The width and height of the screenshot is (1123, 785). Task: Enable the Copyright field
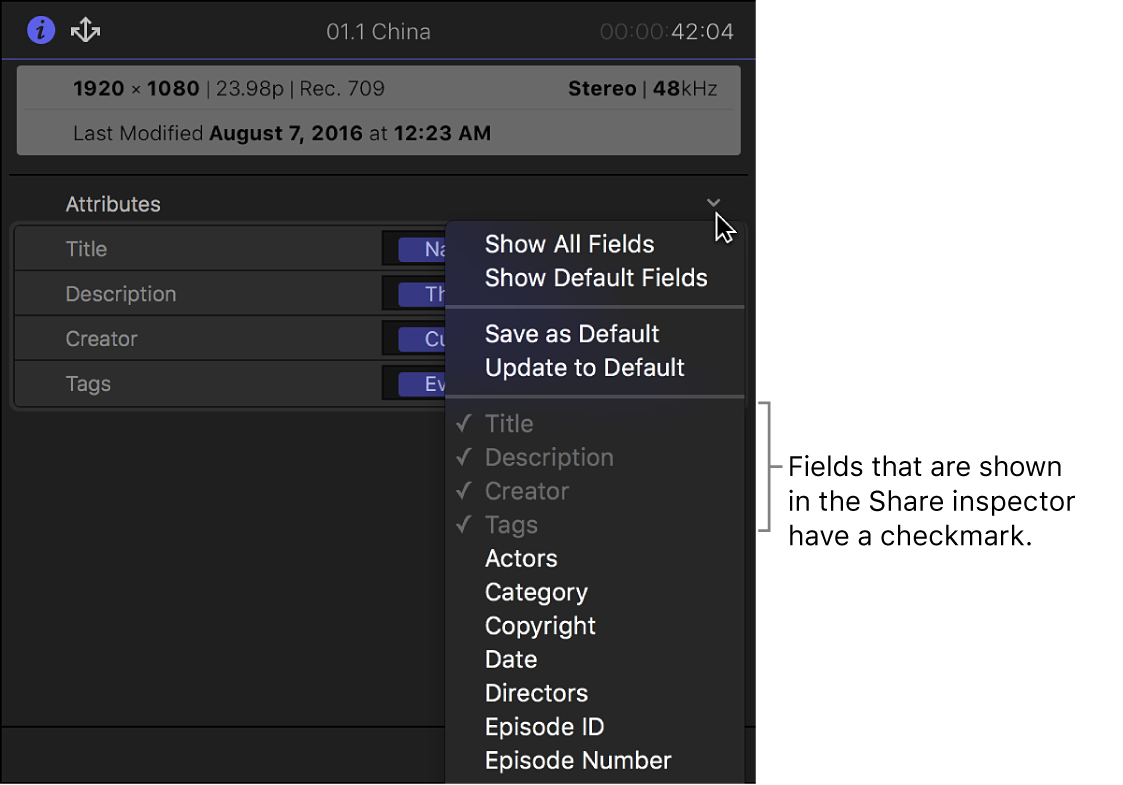540,625
